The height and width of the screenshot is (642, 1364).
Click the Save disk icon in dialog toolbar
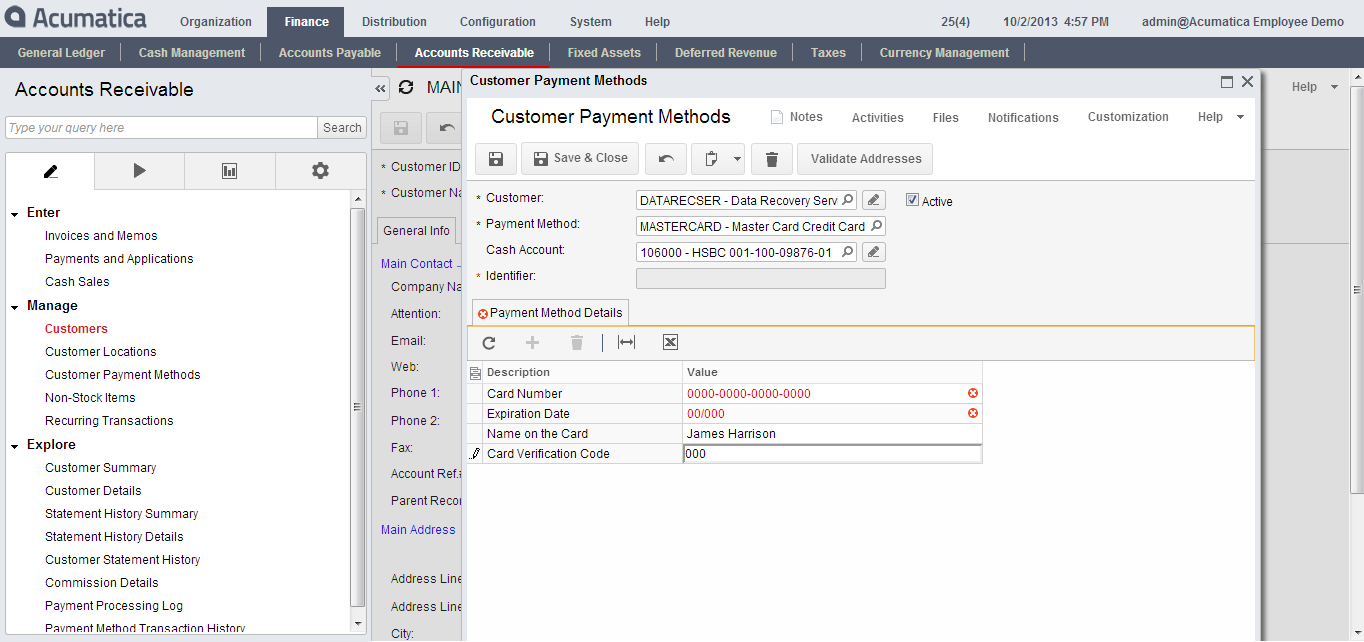(496, 158)
